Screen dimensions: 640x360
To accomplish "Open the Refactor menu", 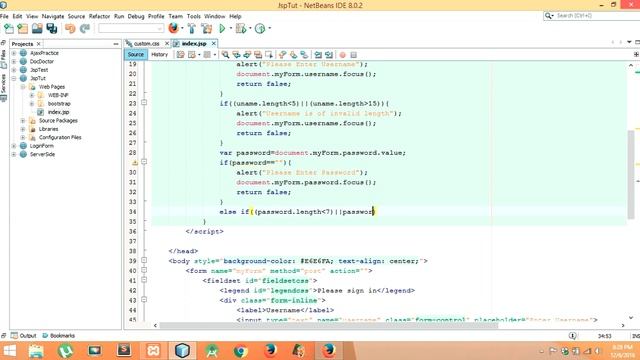I will (x=99, y=16).
